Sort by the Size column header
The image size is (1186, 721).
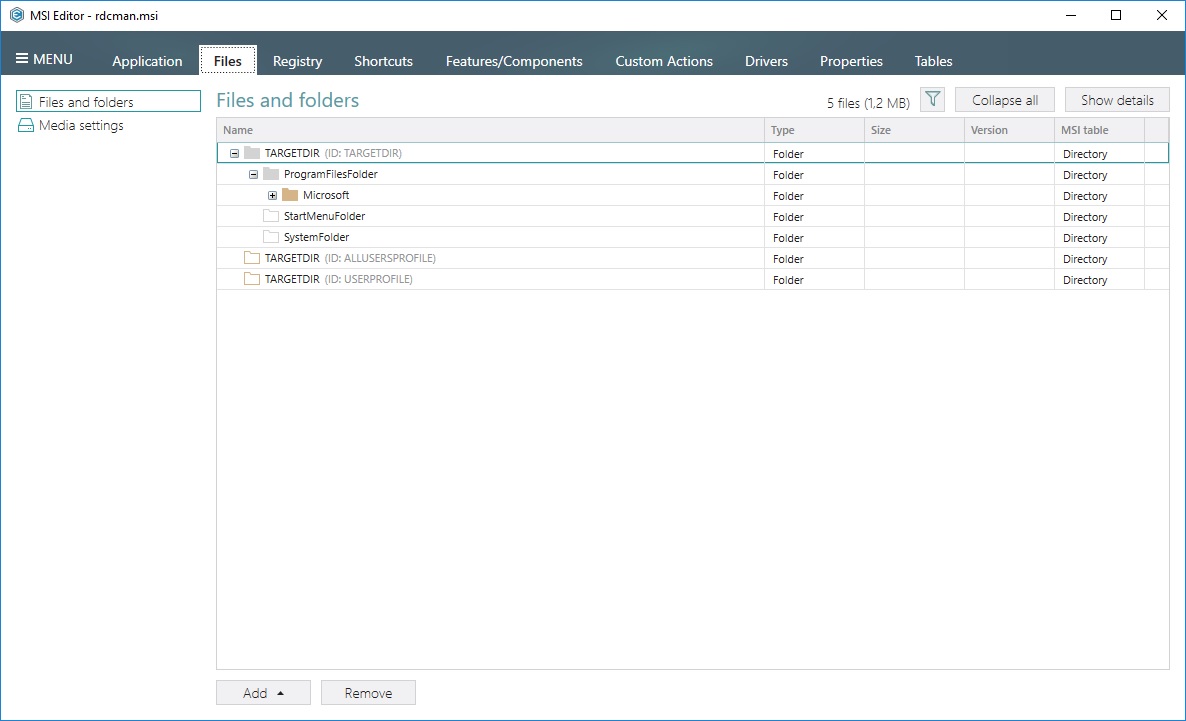tap(914, 130)
